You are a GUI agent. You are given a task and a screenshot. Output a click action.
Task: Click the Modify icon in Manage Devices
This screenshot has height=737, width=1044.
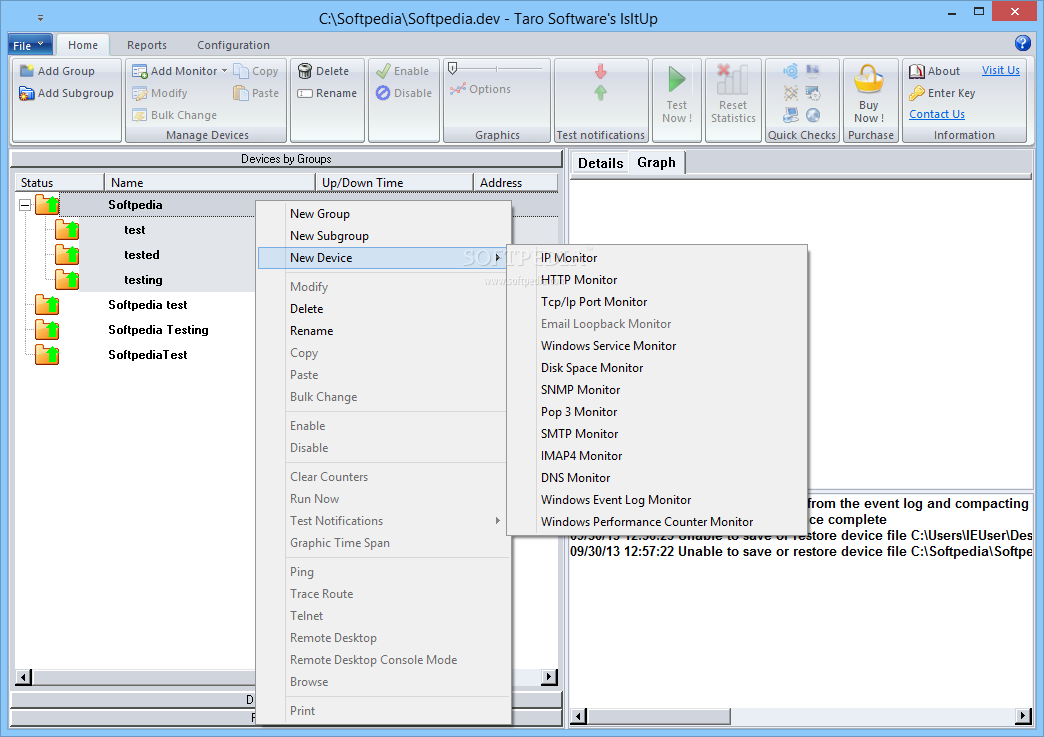point(140,93)
